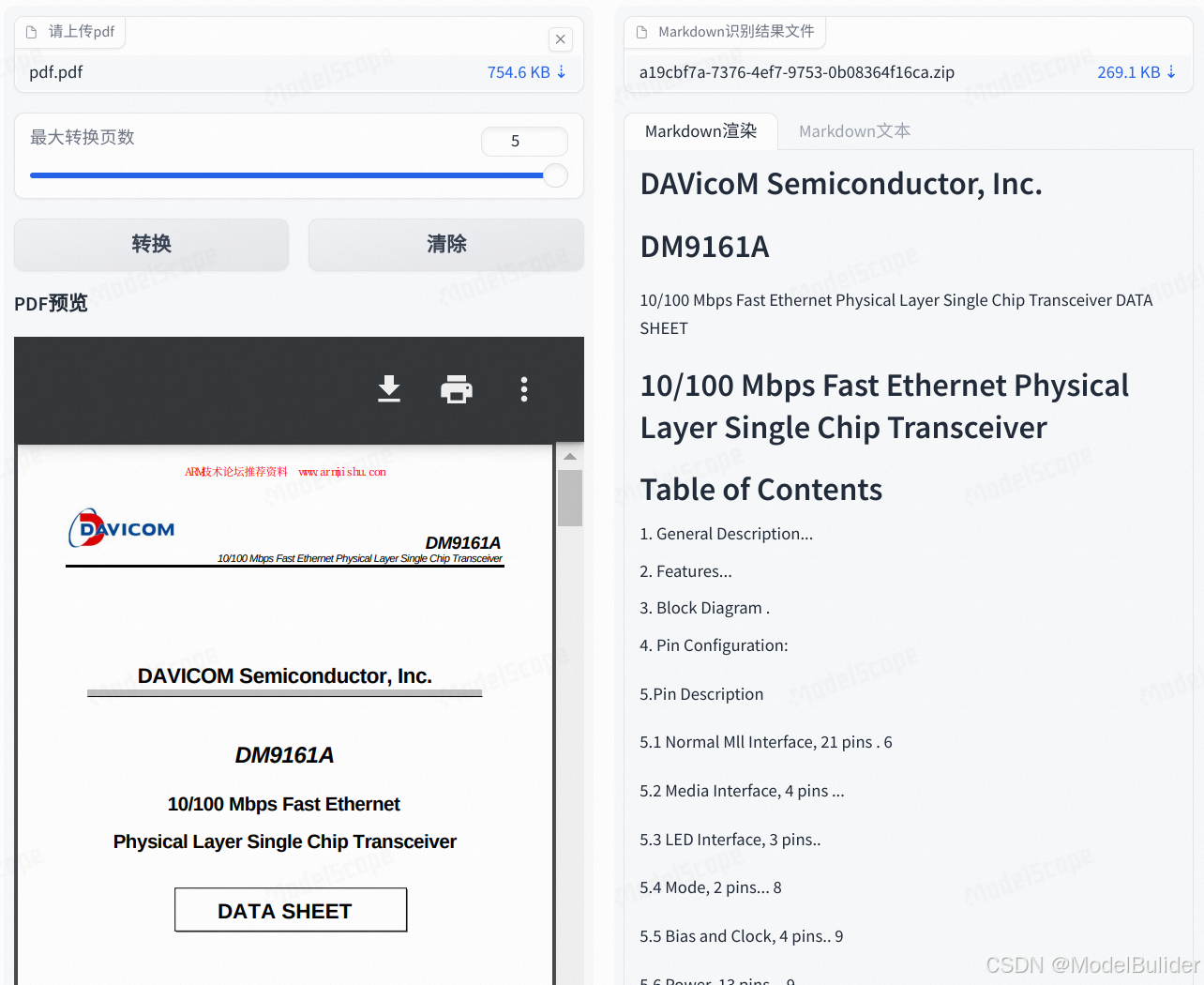The image size is (1204, 985).
Task: Download the zip via the 269.1 KB link
Action: (x=1136, y=72)
